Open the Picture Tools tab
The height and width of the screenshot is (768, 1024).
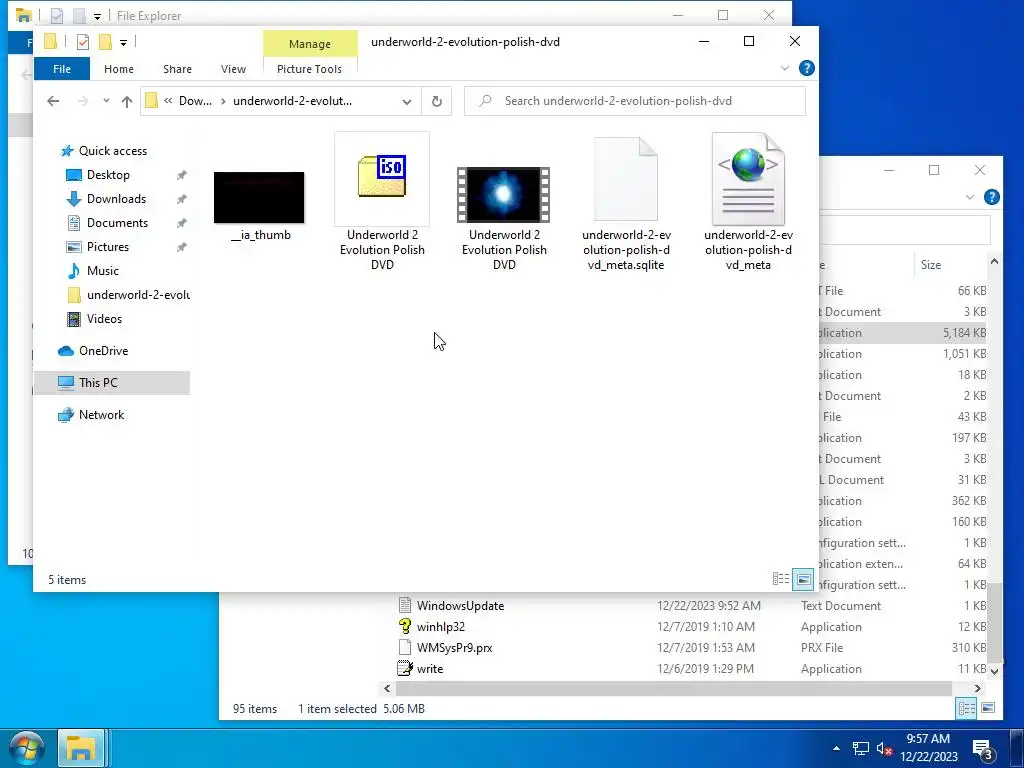[310, 69]
